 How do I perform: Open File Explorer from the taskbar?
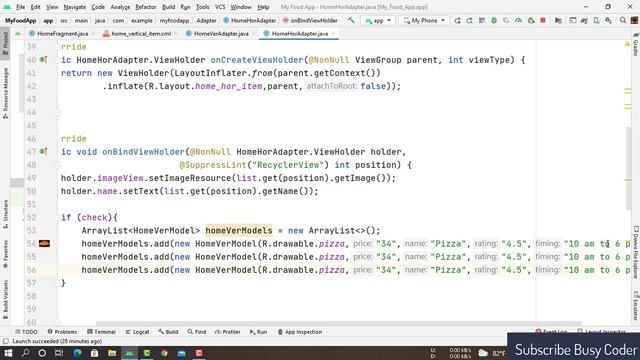point(112,353)
